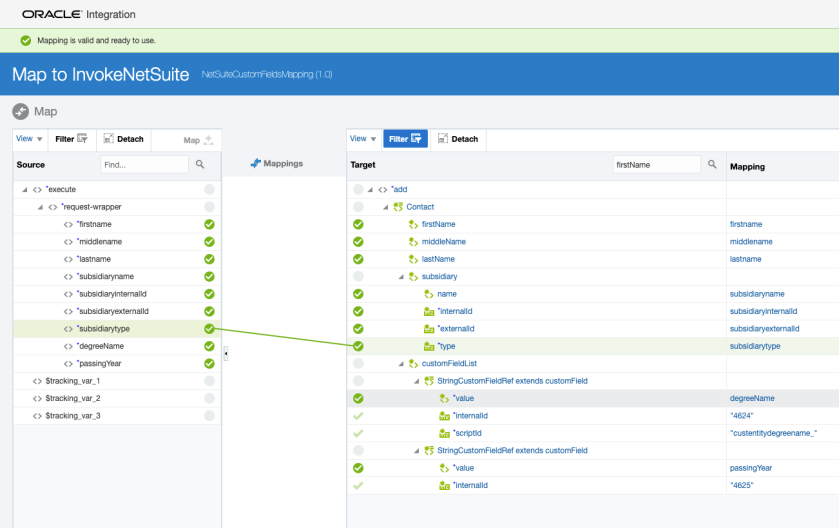This screenshot has width=839, height=528.
Task: Click the Contact node icon in Target
Action: point(397,207)
